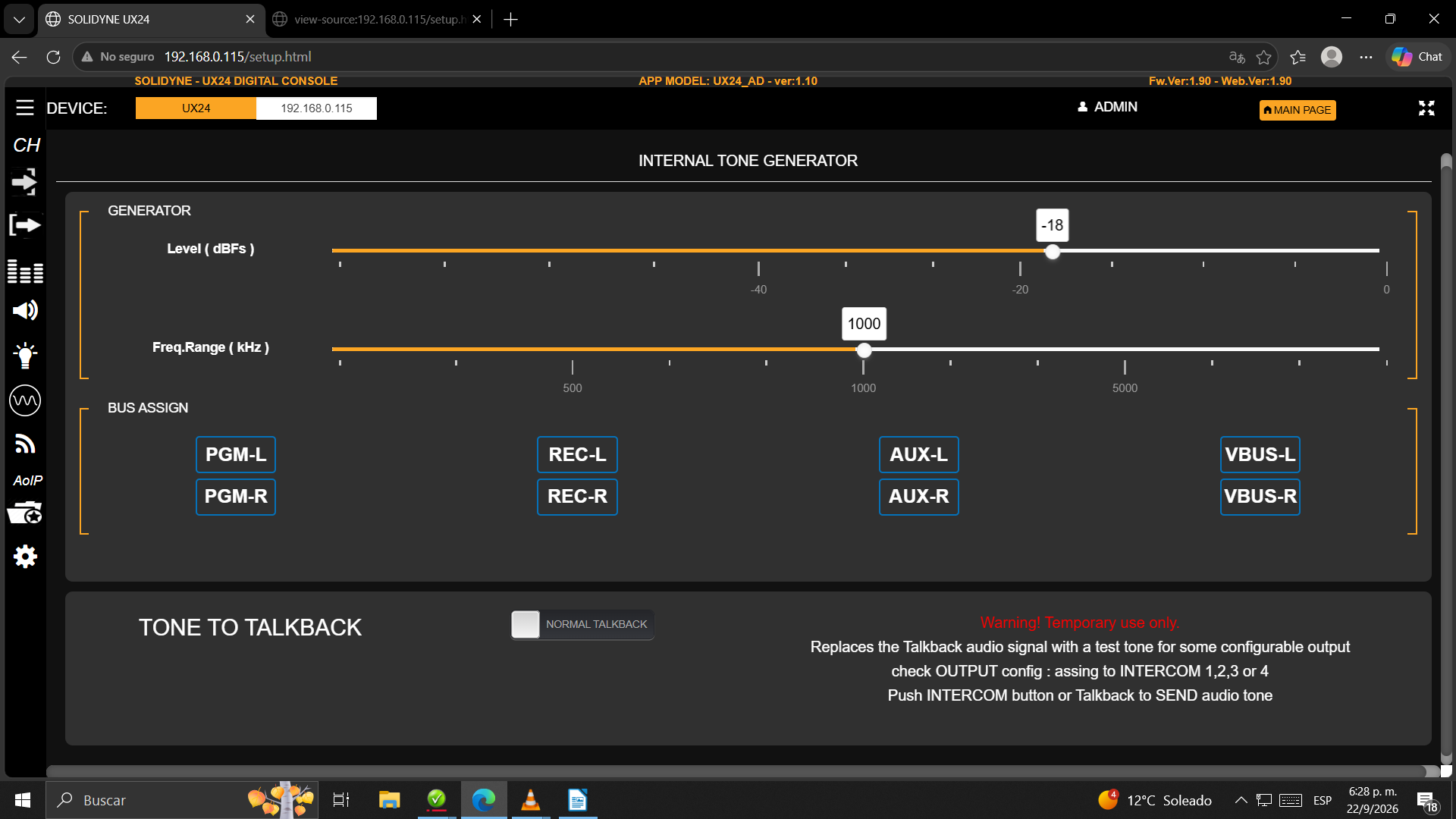Open VLC from the taskbar
1456x819 pixels.
click(530, 800)
